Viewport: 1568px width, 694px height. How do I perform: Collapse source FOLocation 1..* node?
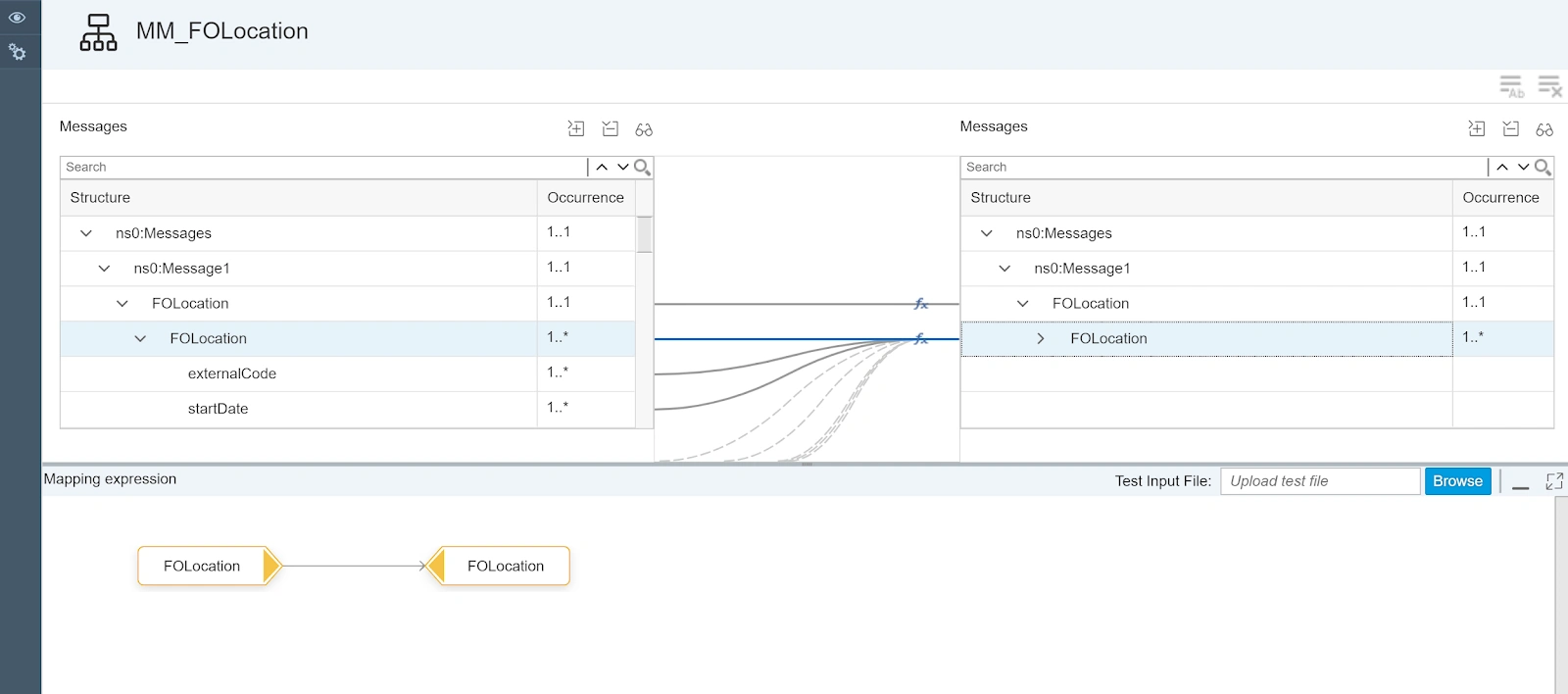[140, 339]
